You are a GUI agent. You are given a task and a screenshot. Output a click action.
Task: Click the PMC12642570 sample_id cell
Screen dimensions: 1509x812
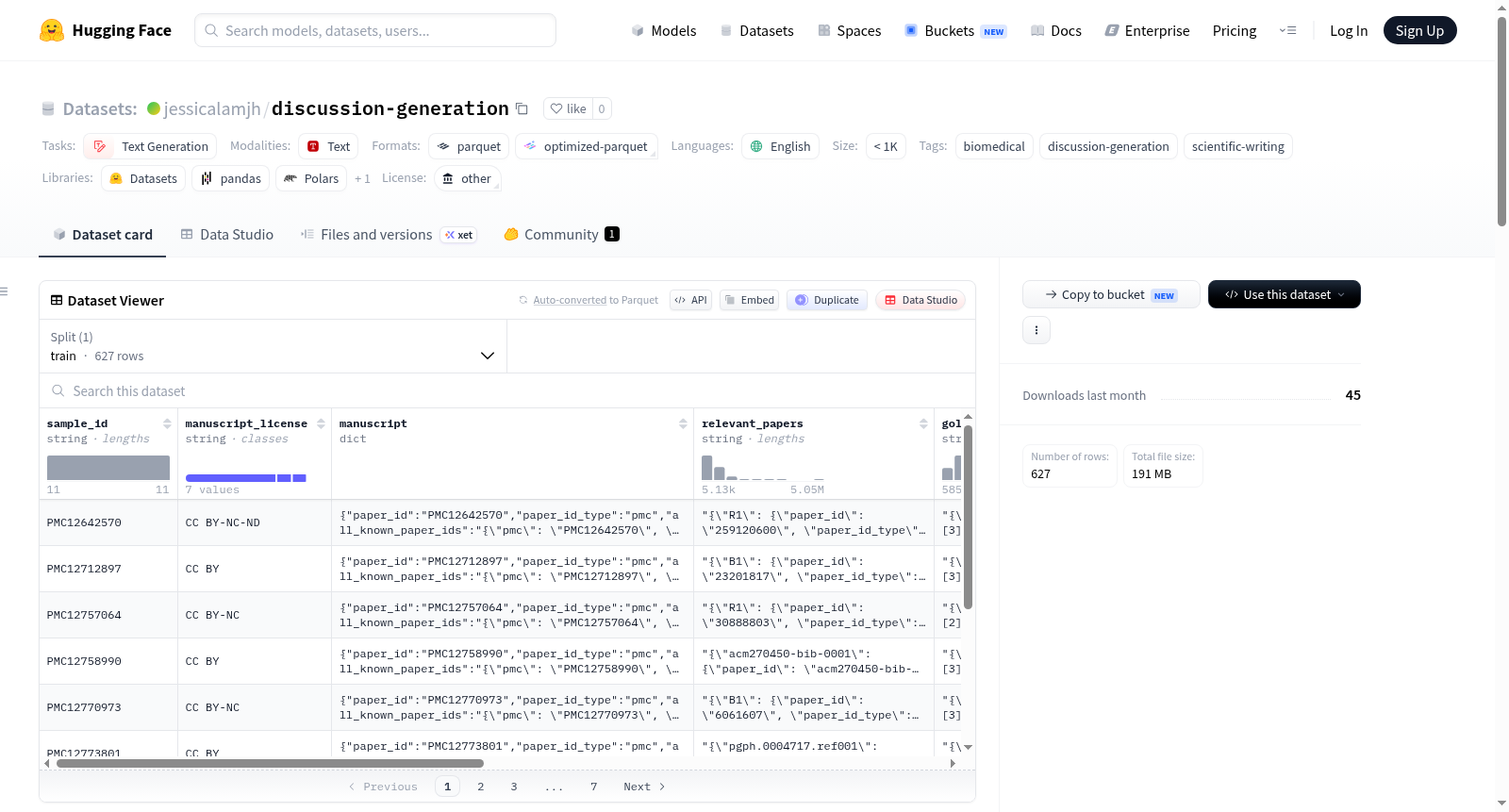(x=108, y=522)
